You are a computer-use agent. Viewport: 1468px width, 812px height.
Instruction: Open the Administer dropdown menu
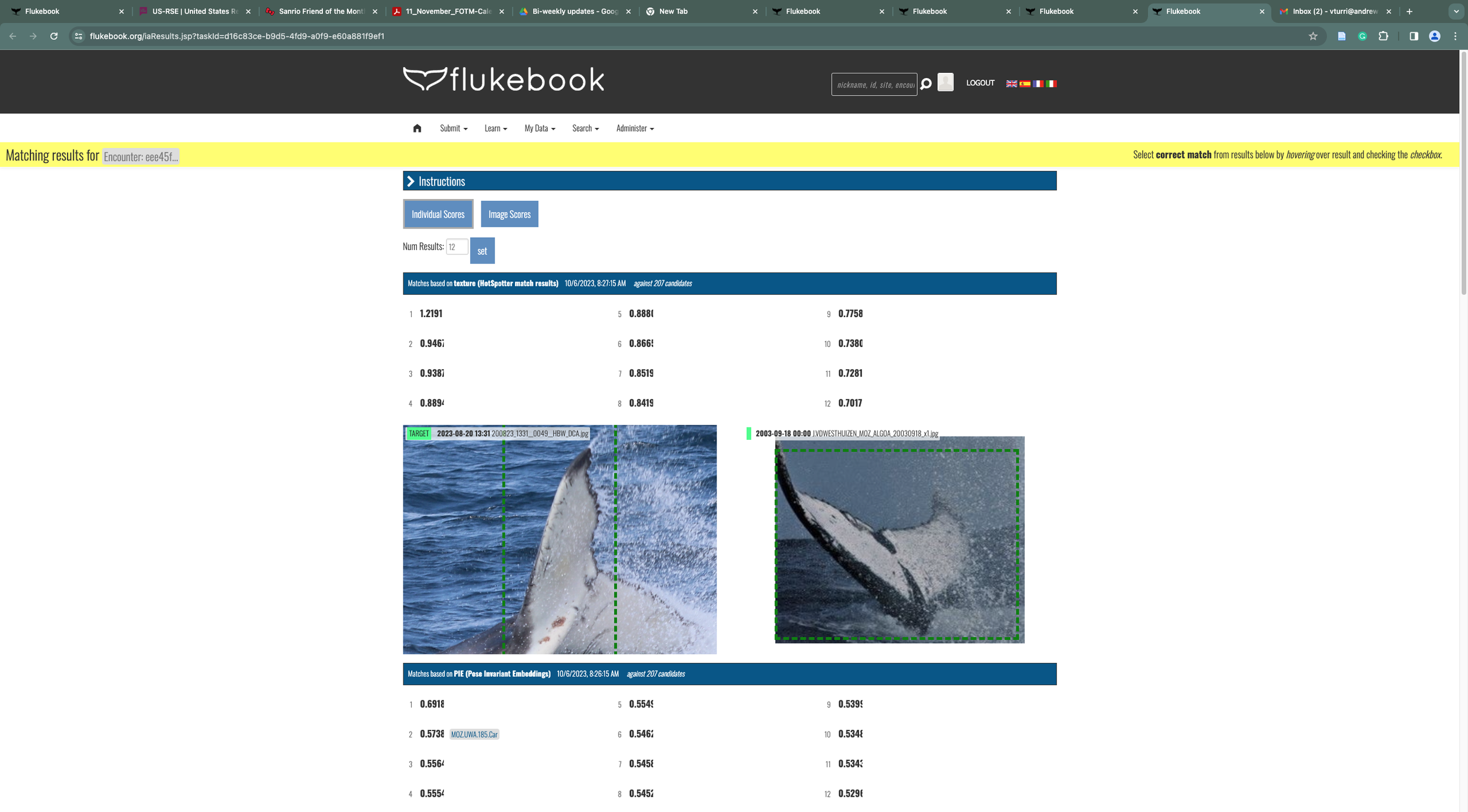click(634, 129)
